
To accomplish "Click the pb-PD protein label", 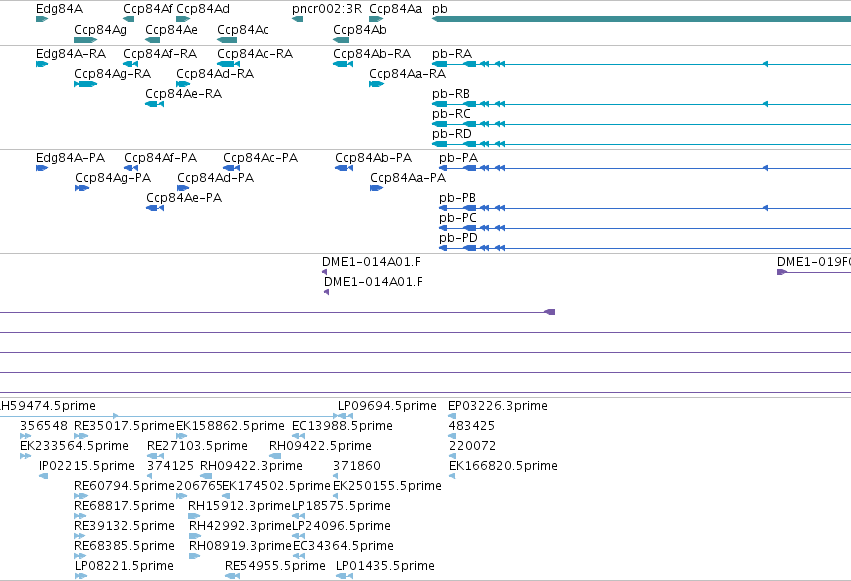I will pos(459,238).
